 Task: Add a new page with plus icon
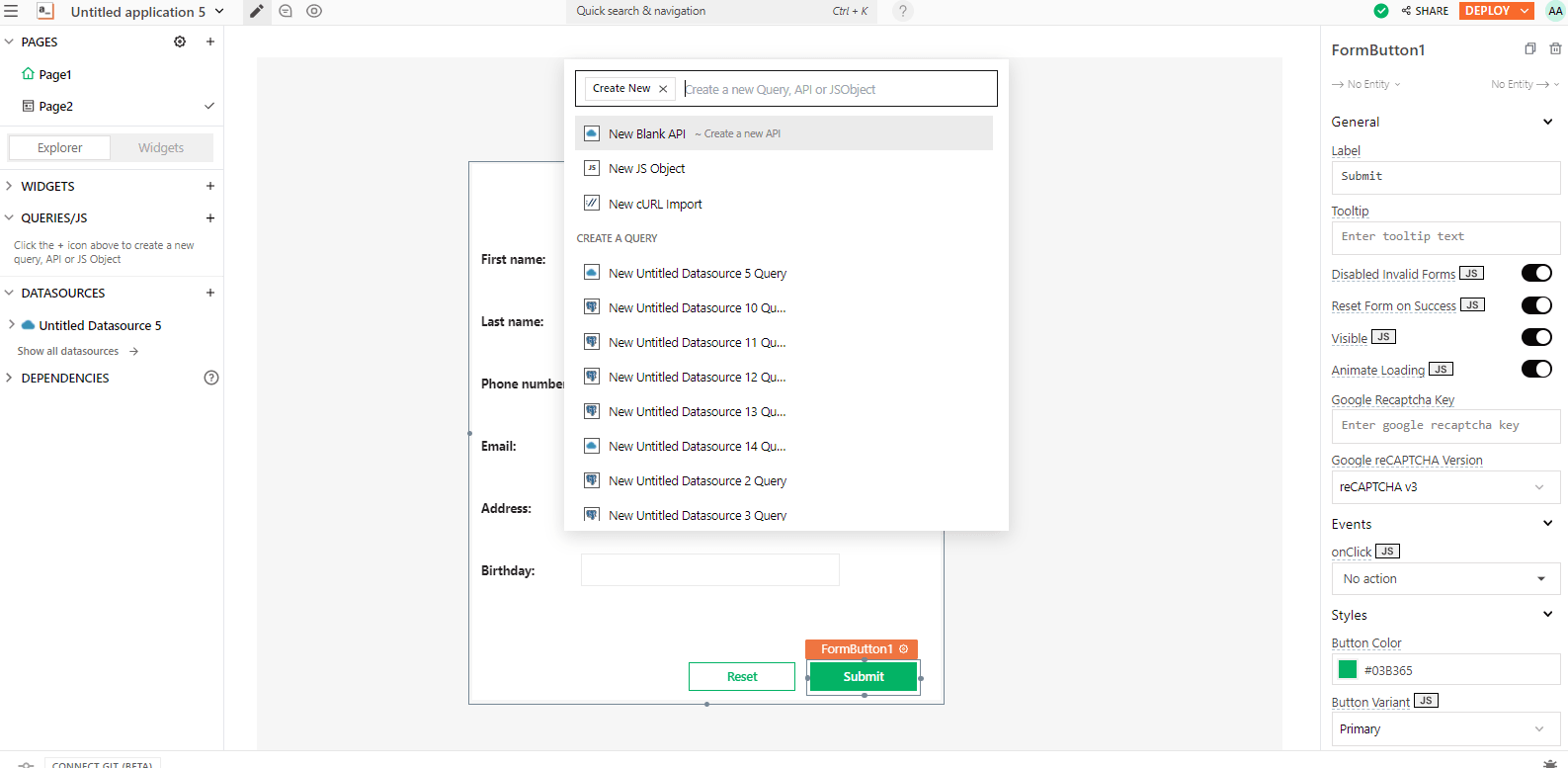click(x=210, y=42)
